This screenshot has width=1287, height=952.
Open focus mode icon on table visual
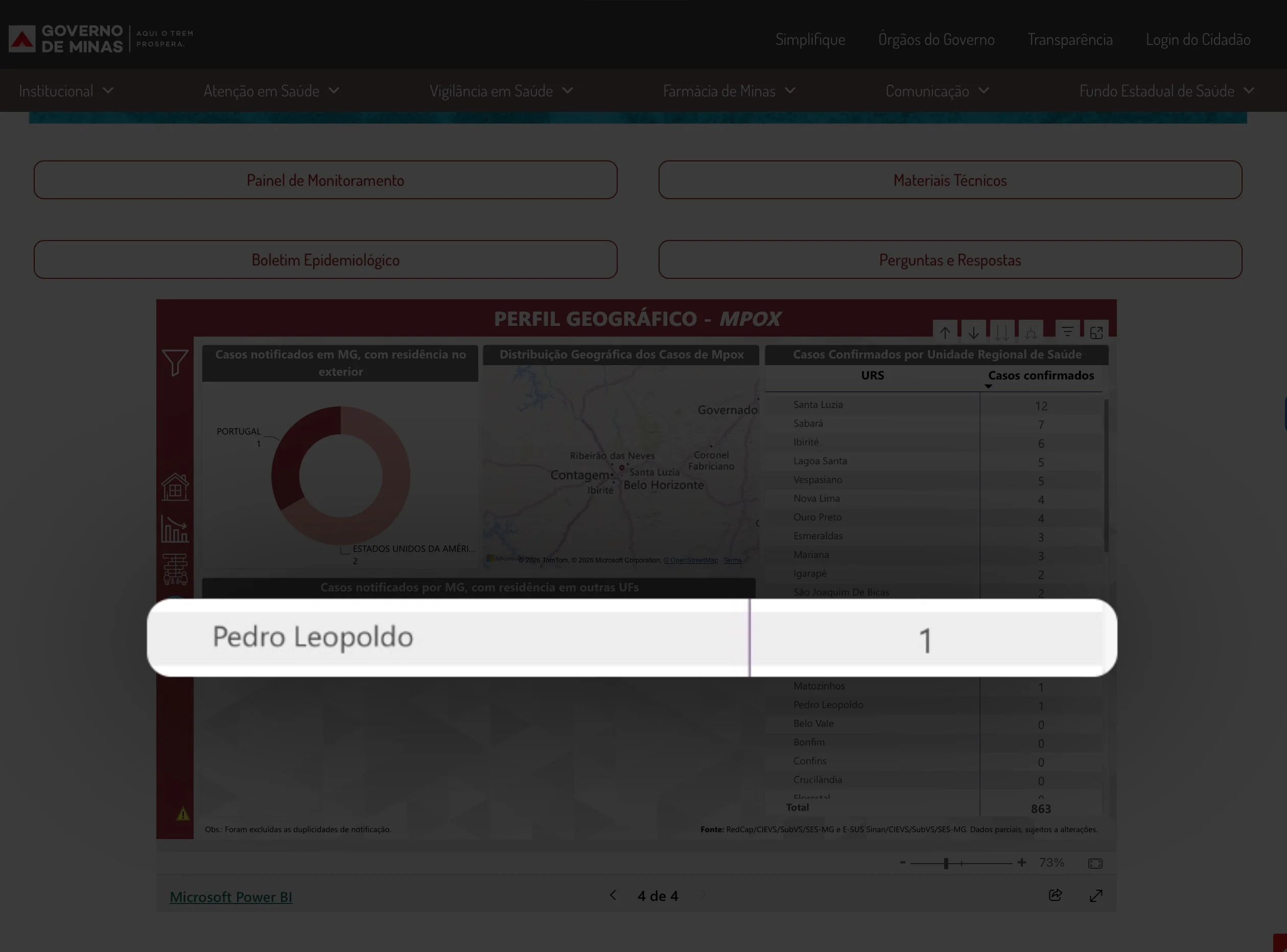[x=1096, y=332]
